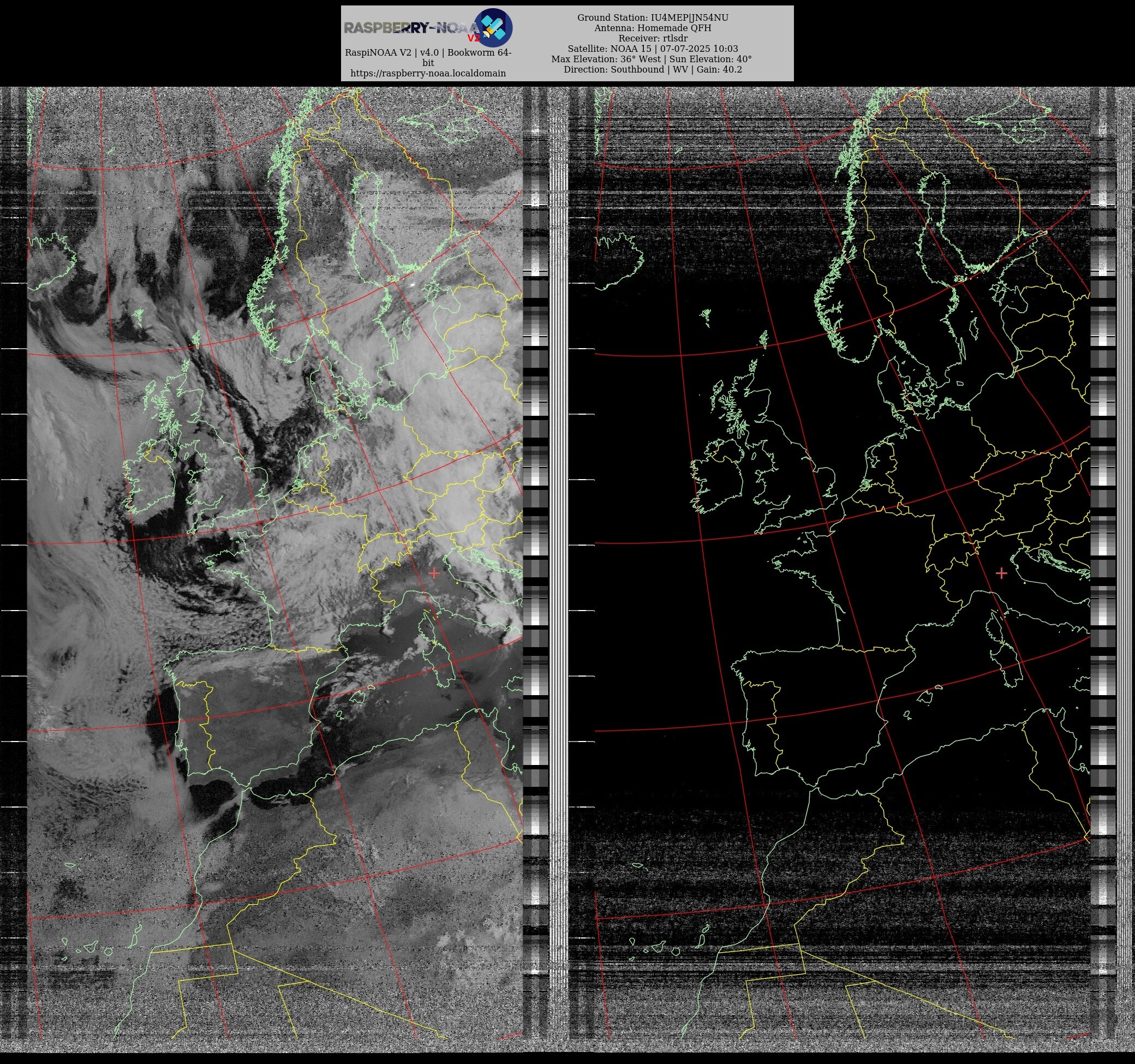This screenshot has width=1135, height=1064.
Task: Click 'Max Elevation: 36° West | Sun Elevation: 40°' line
Action: pyautogui.click(x=652, y=59)
